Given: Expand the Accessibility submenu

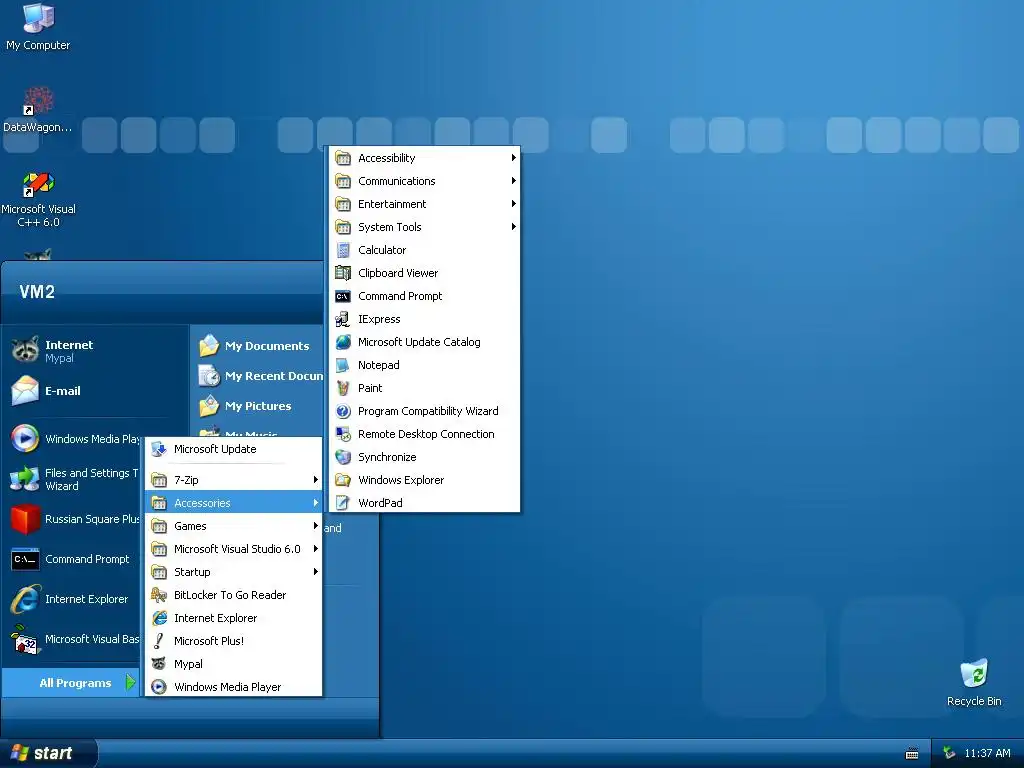Looking at the screenshot, I should pos(424,158).
